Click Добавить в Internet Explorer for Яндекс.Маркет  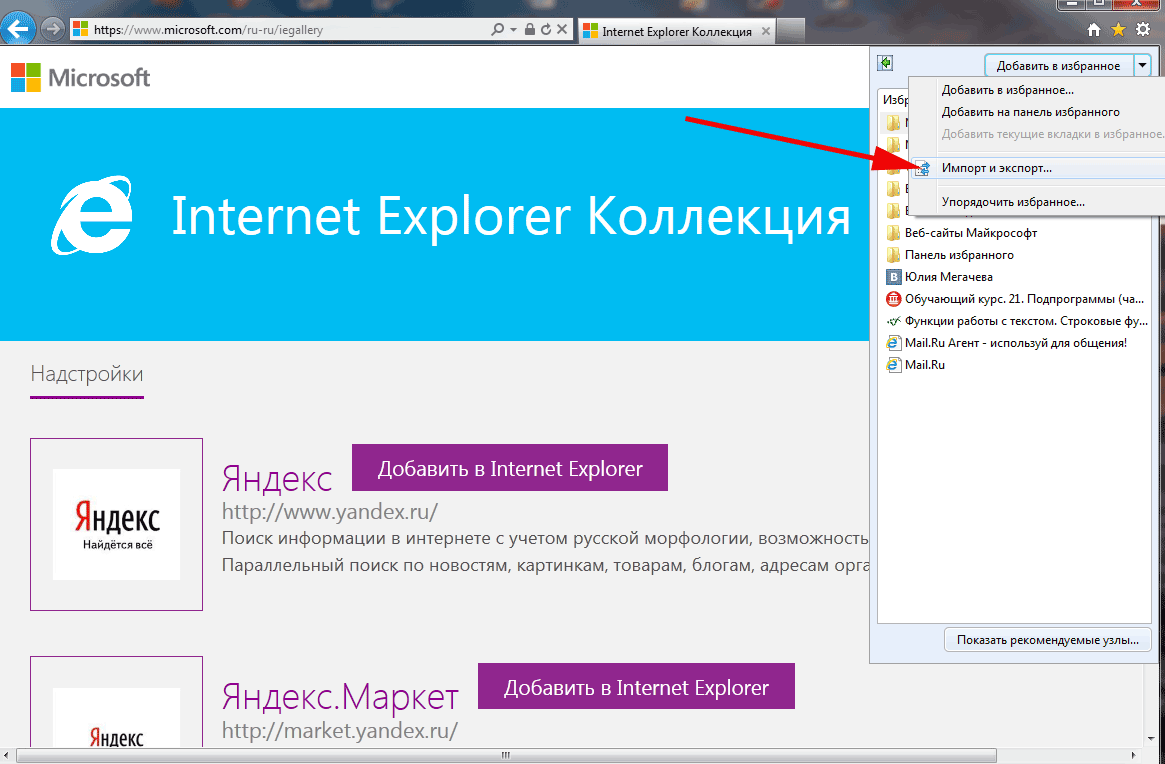coord(636,687)
